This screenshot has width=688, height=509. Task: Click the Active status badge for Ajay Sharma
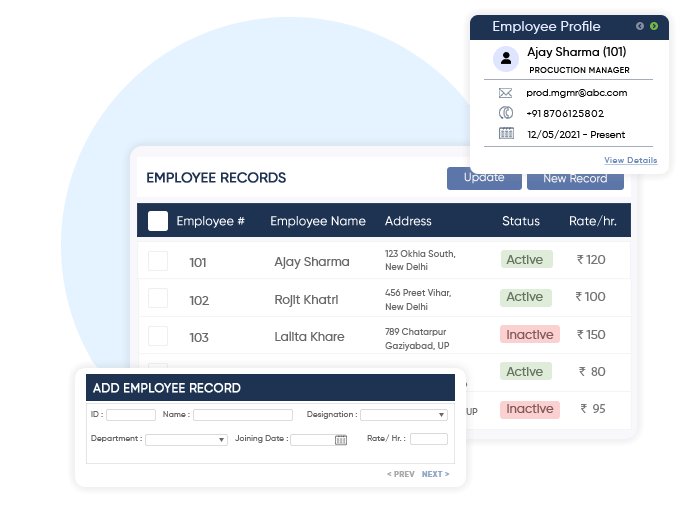(x=527, y=259)
